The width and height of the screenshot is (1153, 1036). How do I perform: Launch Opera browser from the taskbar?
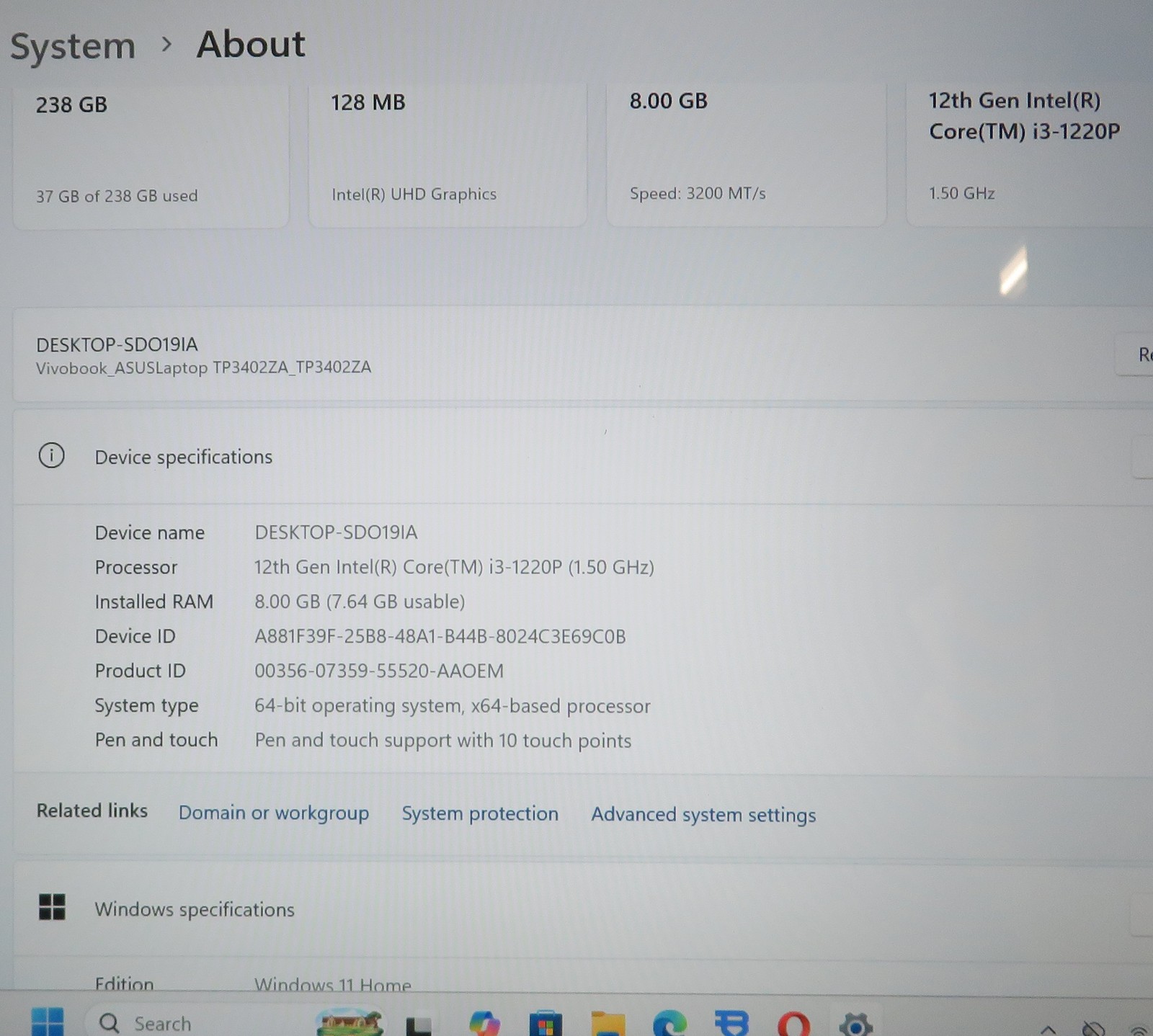(x=794, y=1024)
